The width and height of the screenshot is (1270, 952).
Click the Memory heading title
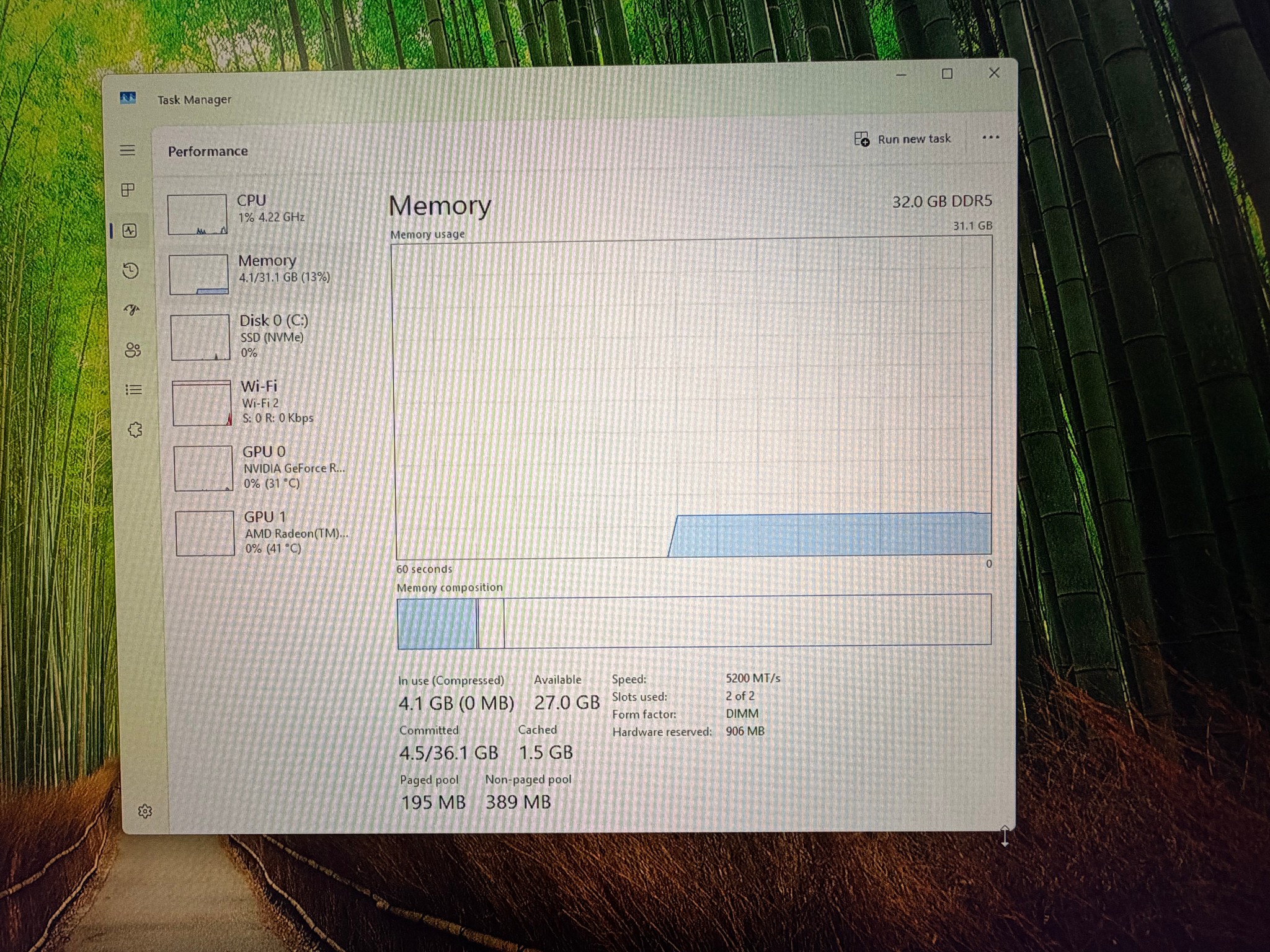[440, 206]
